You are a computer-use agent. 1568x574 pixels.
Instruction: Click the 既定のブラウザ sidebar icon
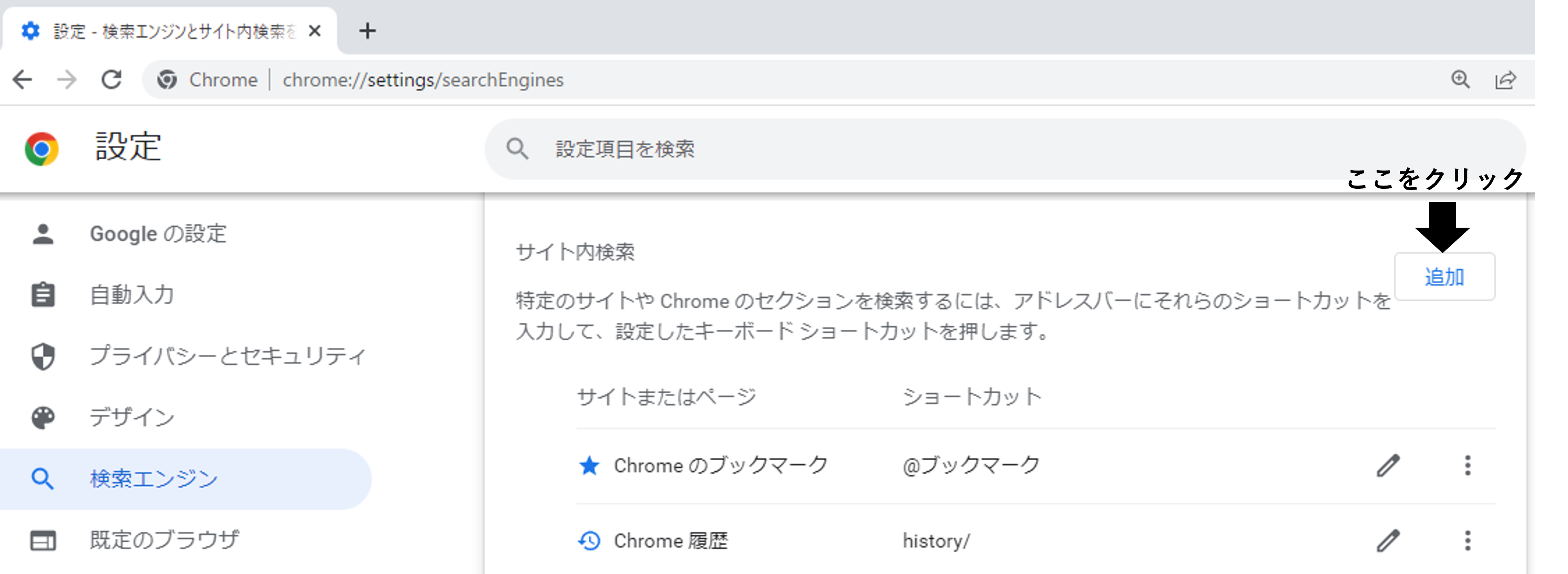43,540
